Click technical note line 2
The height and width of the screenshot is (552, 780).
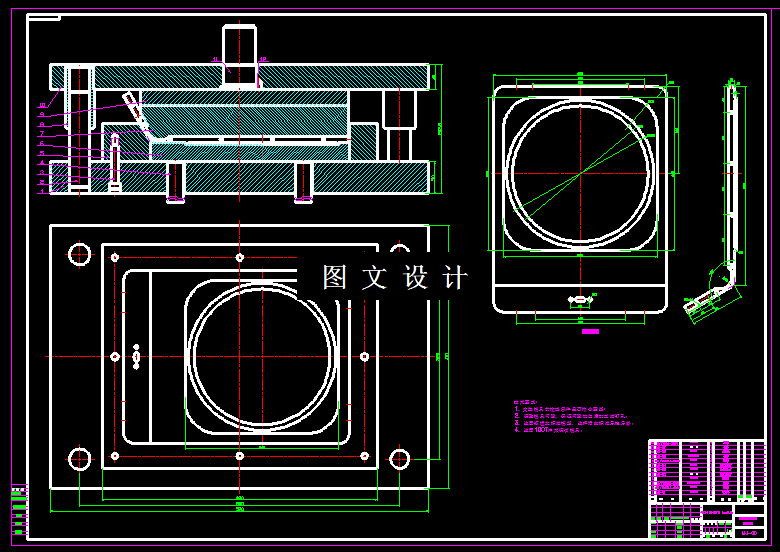(571, 416)
